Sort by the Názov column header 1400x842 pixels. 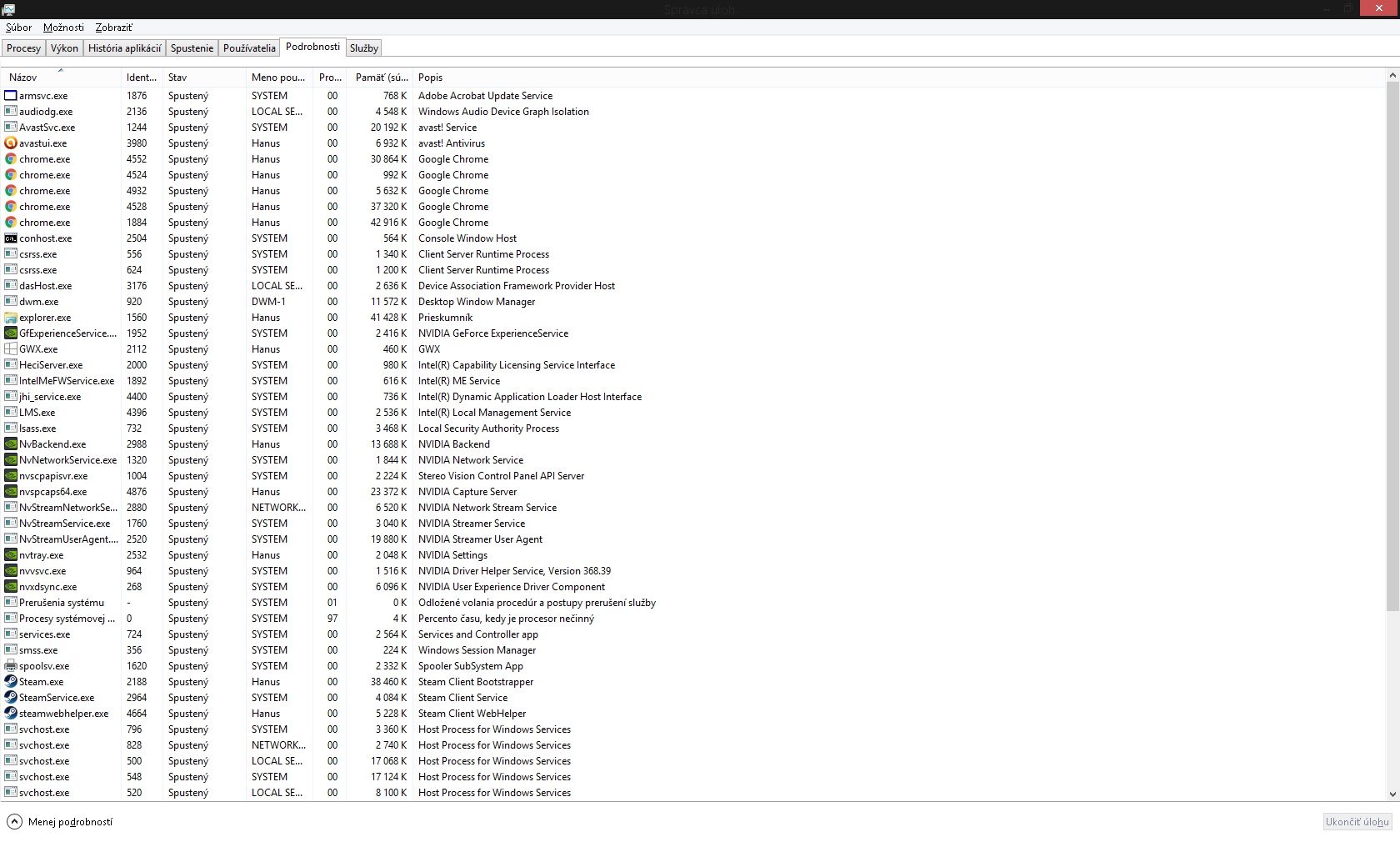[61, 78]
